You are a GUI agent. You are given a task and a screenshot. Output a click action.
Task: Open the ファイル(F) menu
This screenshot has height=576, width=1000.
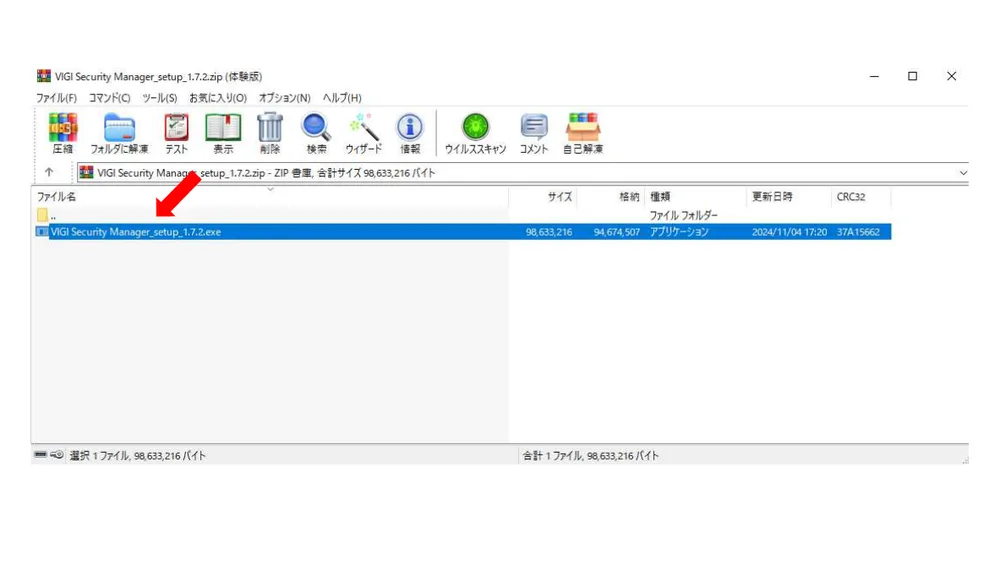click(56, 98)
